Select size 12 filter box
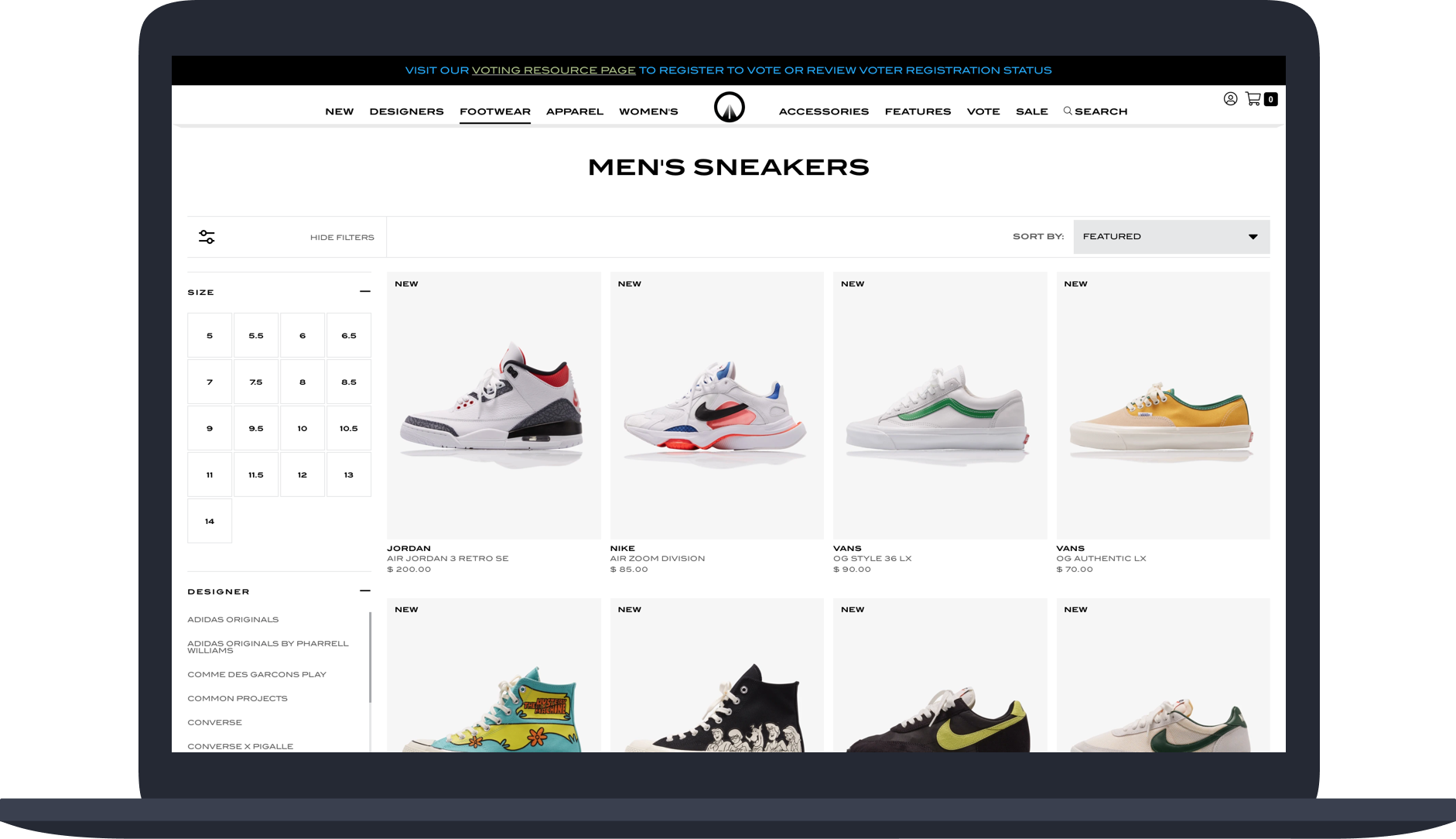Viewport: 1456px width, 839px height. (x=302, y=474)
